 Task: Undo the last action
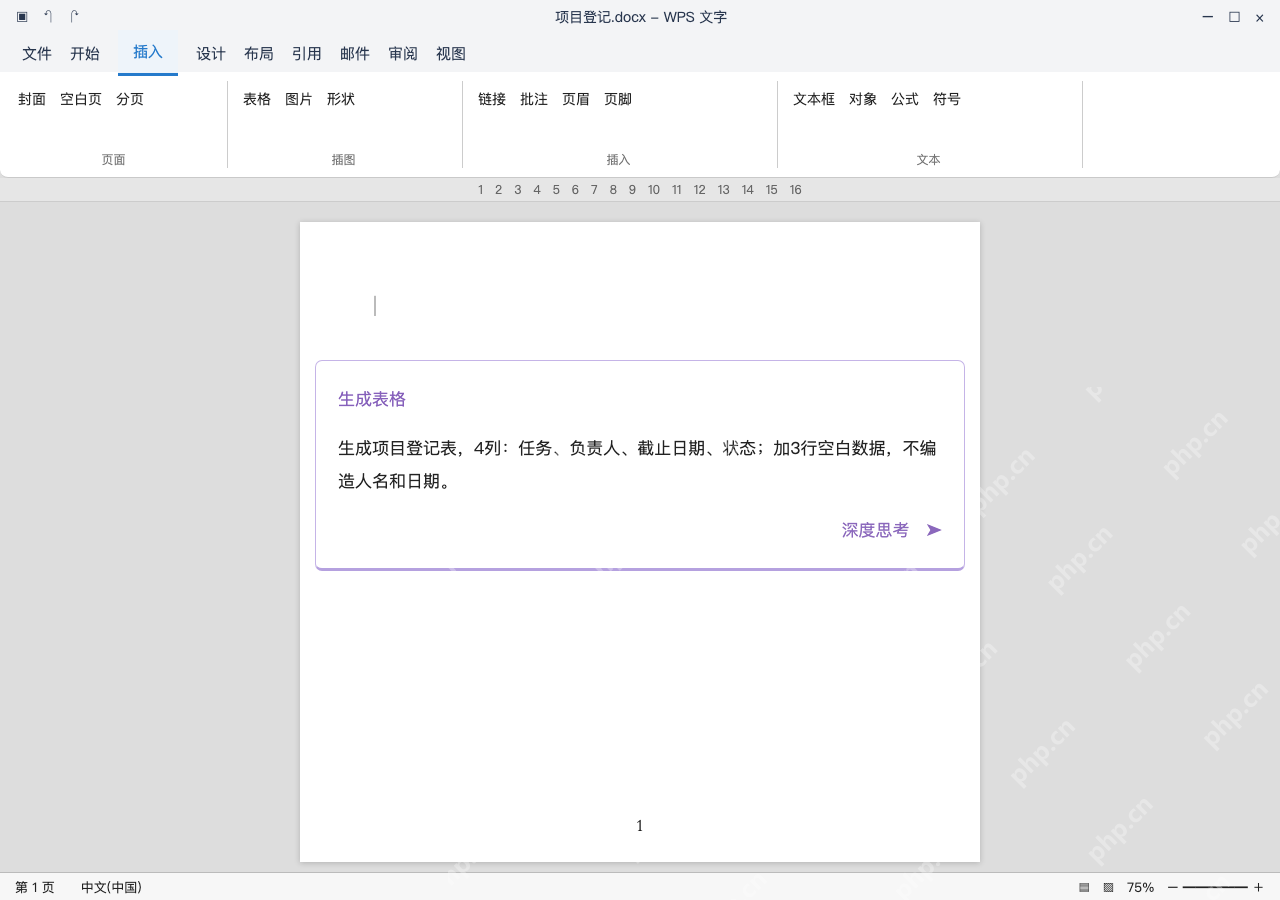click(48, 17)
